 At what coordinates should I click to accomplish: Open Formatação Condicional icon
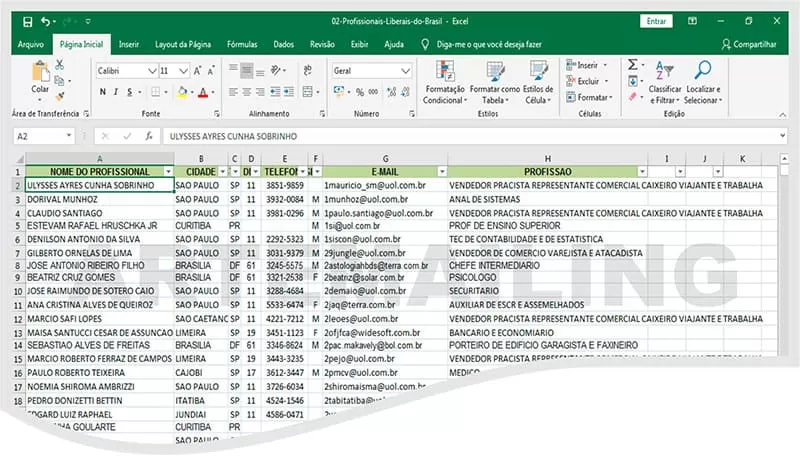[x=444, y=71]
